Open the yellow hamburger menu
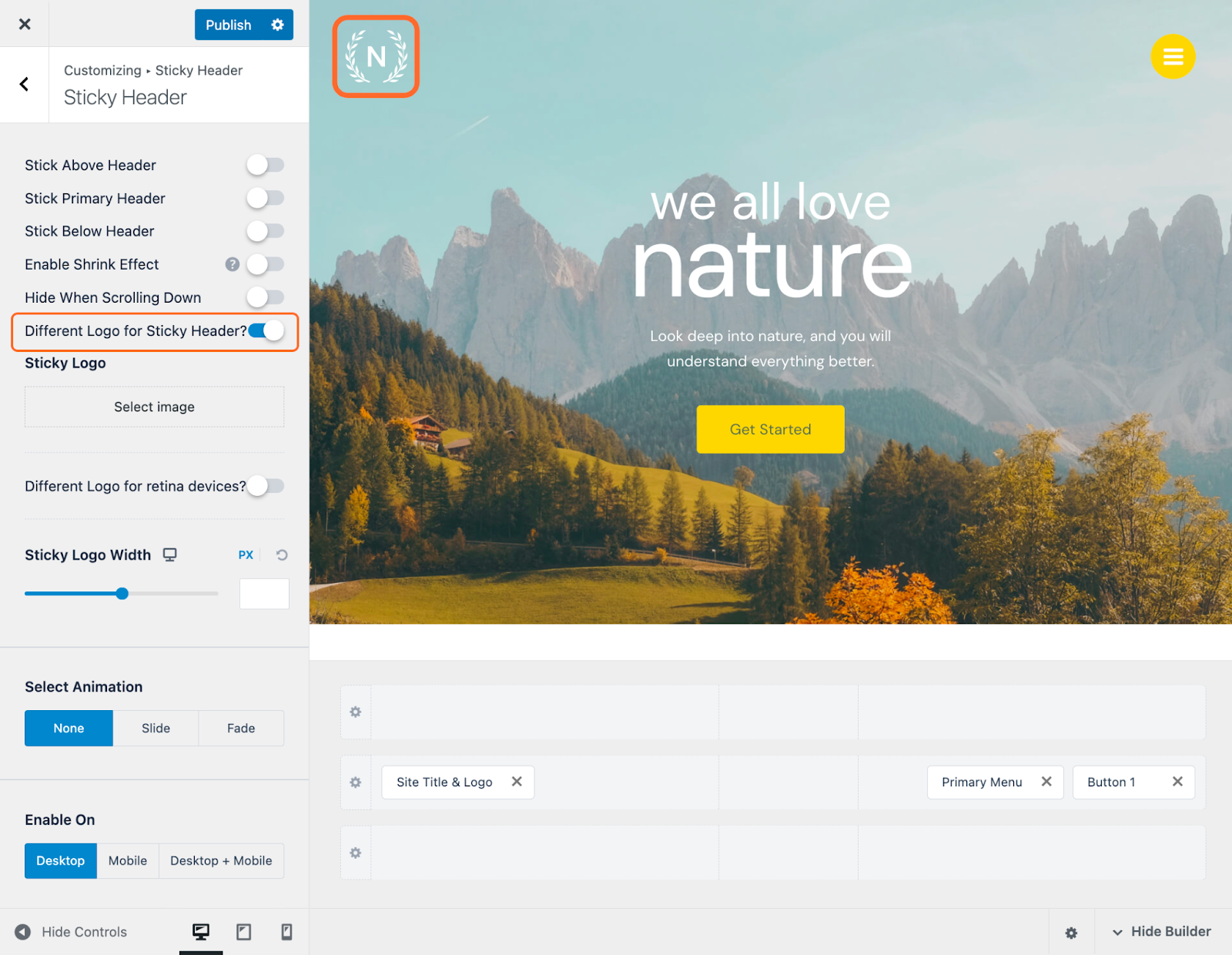1232x955 pixels. pos(1172,56)
